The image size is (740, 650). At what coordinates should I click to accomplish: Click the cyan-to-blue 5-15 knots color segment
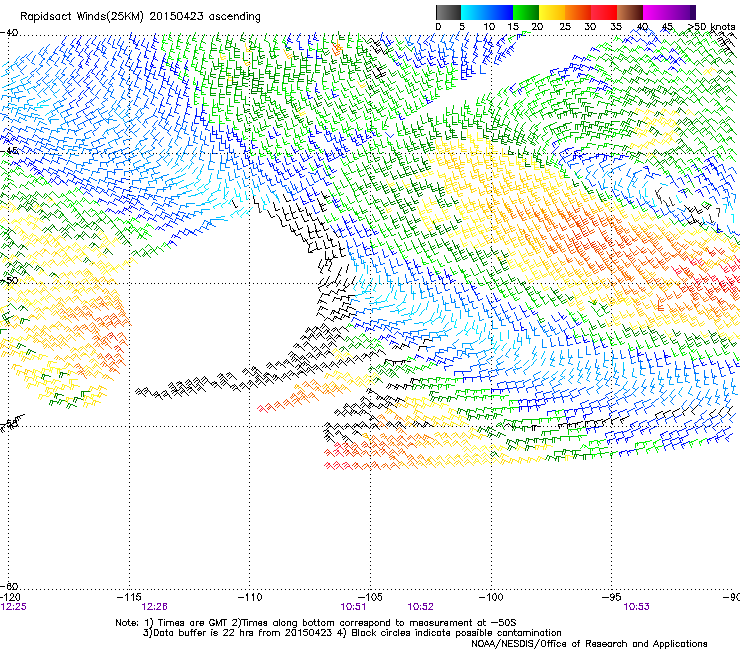click(487, 12)
